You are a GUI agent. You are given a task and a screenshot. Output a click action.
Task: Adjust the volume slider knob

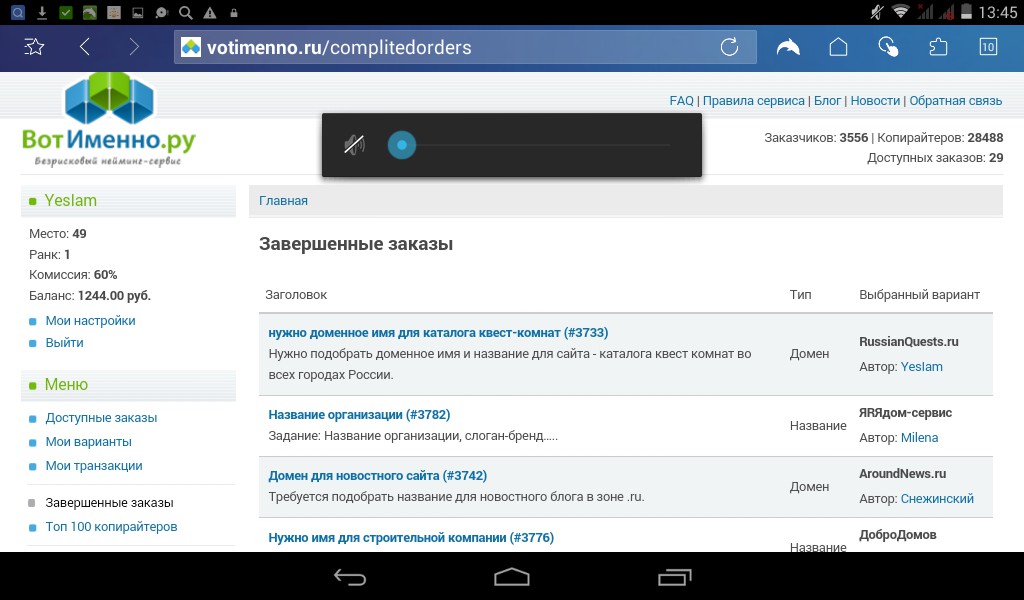[402, 145]
